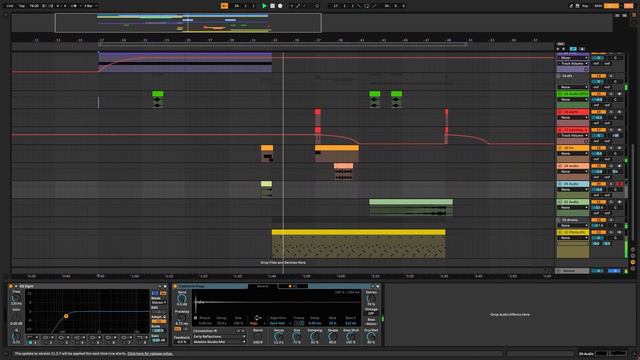
Task: Click the Arrangement Record button
Action: click(x=280, y=6)
